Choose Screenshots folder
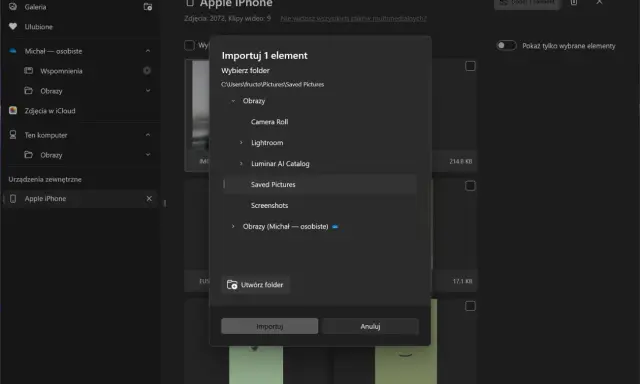Viewport: 640px width, 384px height. coord(269,205)
